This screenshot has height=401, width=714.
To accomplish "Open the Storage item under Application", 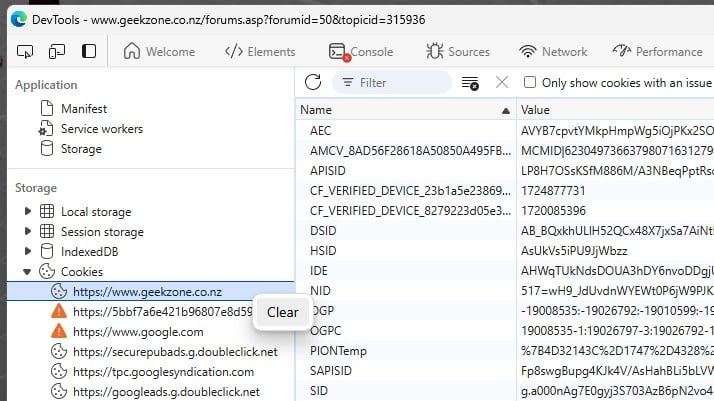I will coord(81,149).
